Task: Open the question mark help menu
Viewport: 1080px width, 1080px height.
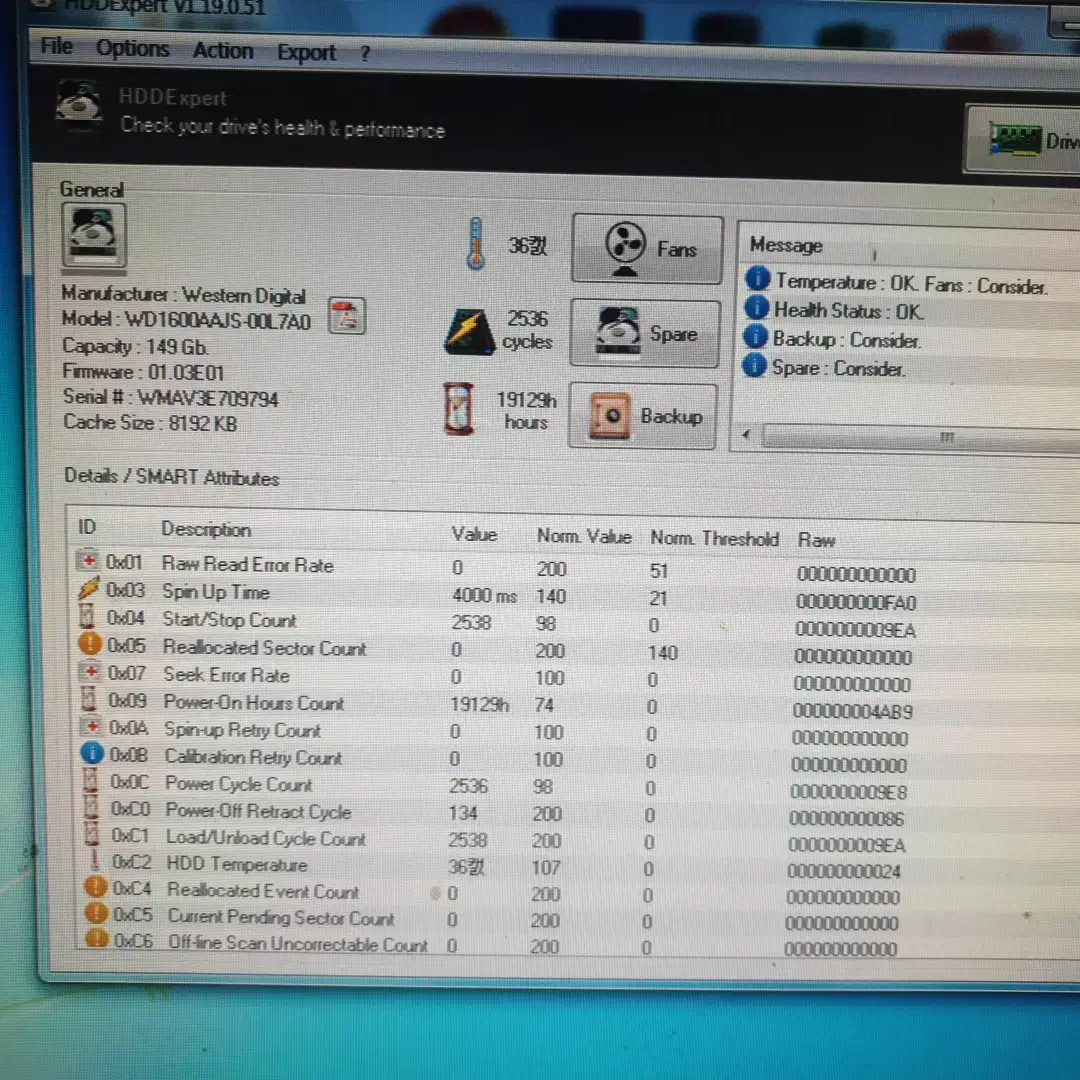Action: 365,53
